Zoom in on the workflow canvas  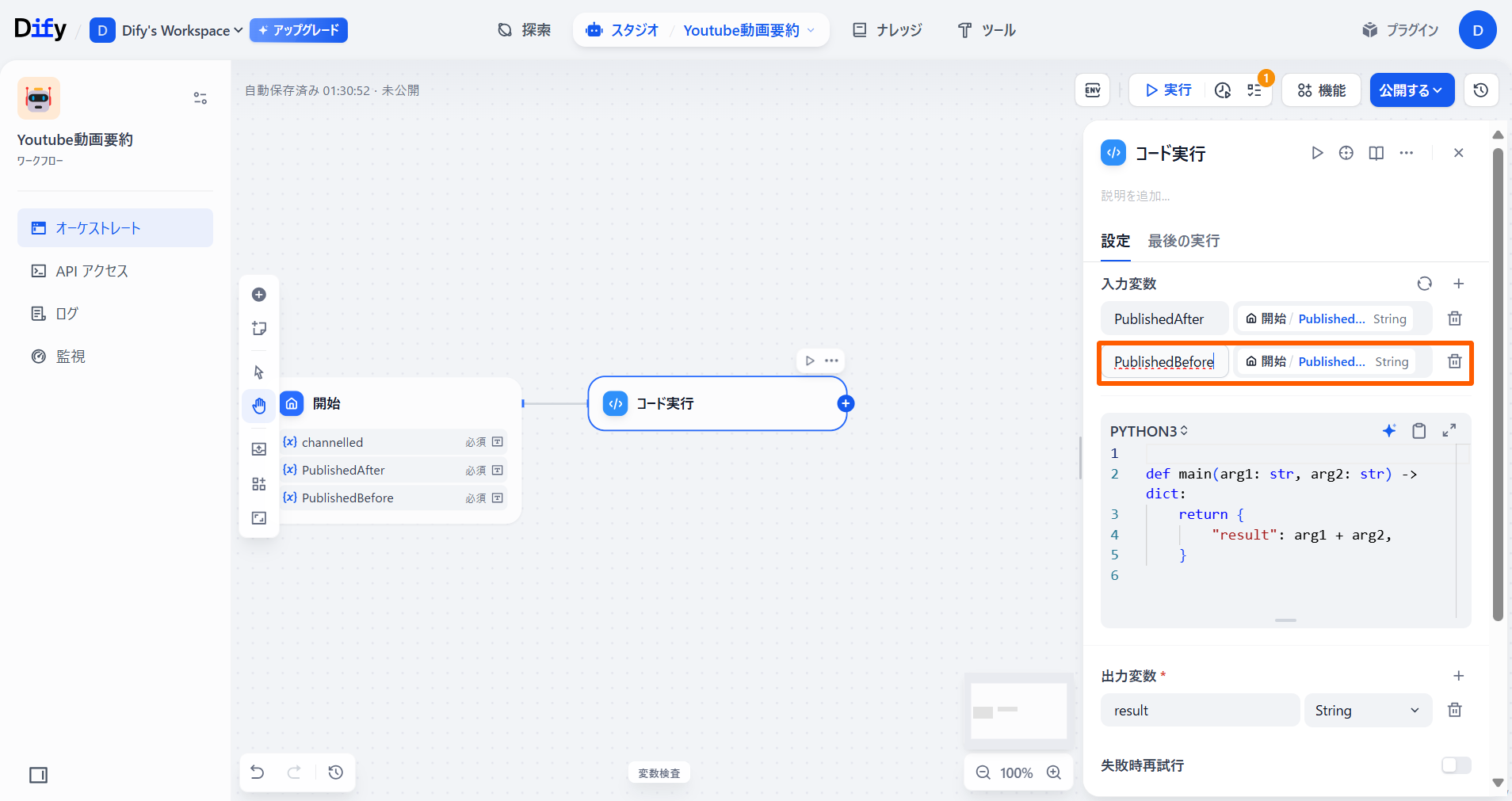click(x=1053, y=772)
